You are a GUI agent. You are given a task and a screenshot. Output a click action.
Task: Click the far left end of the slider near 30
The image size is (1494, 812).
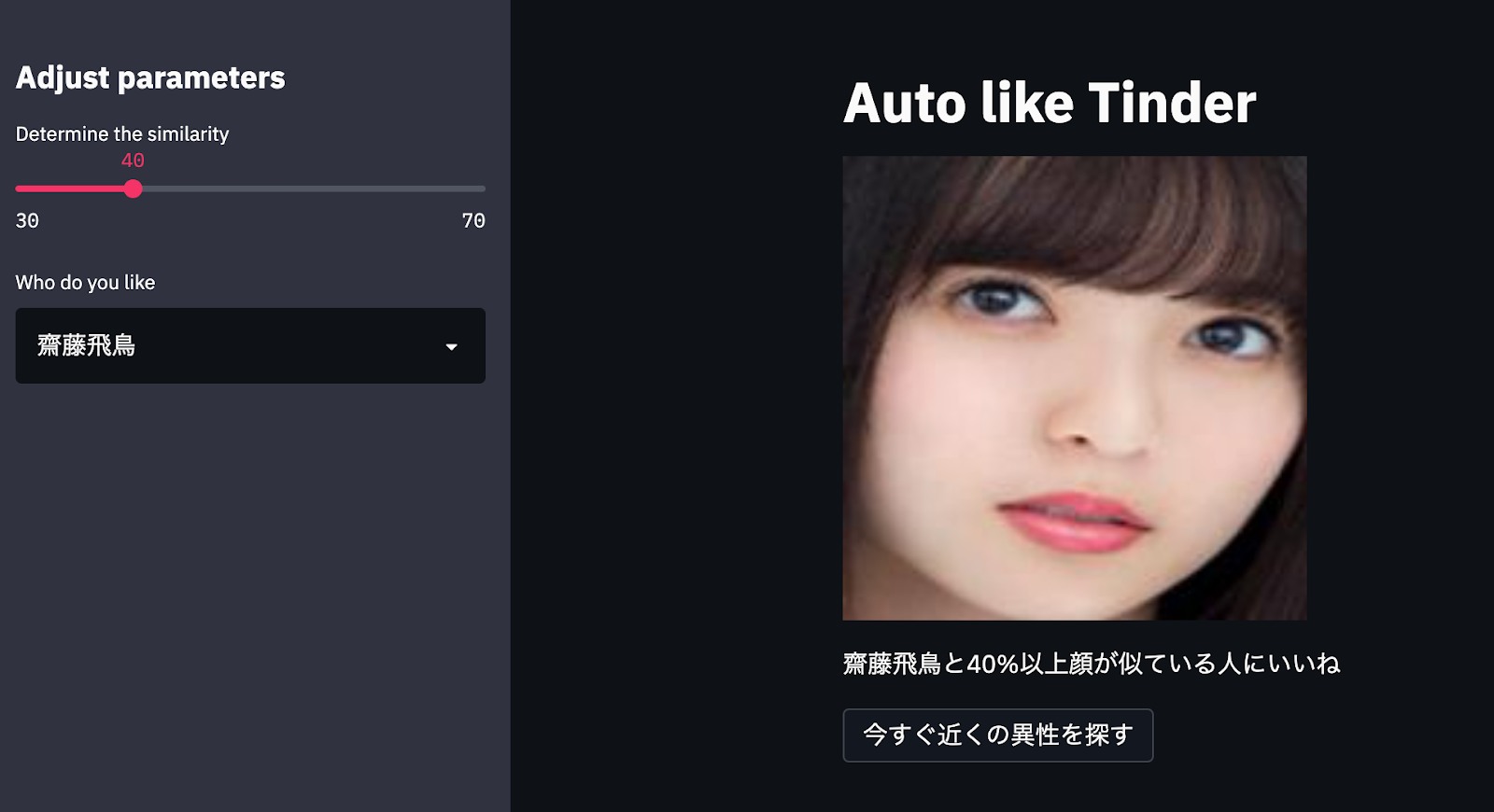19,189
